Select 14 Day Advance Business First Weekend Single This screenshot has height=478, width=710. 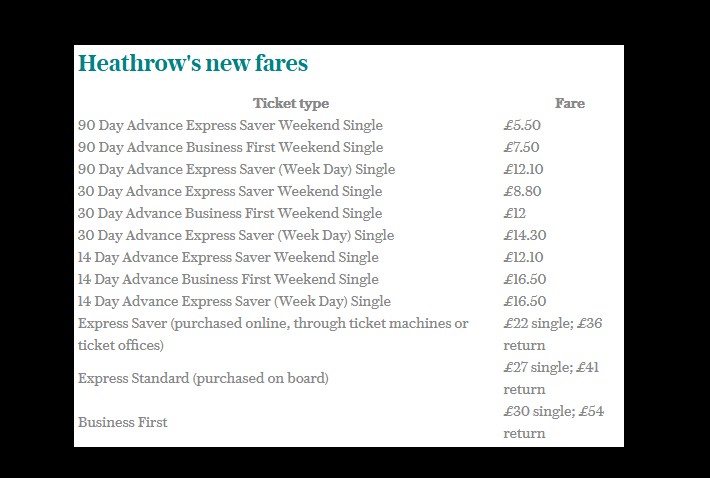click(228, 279)
